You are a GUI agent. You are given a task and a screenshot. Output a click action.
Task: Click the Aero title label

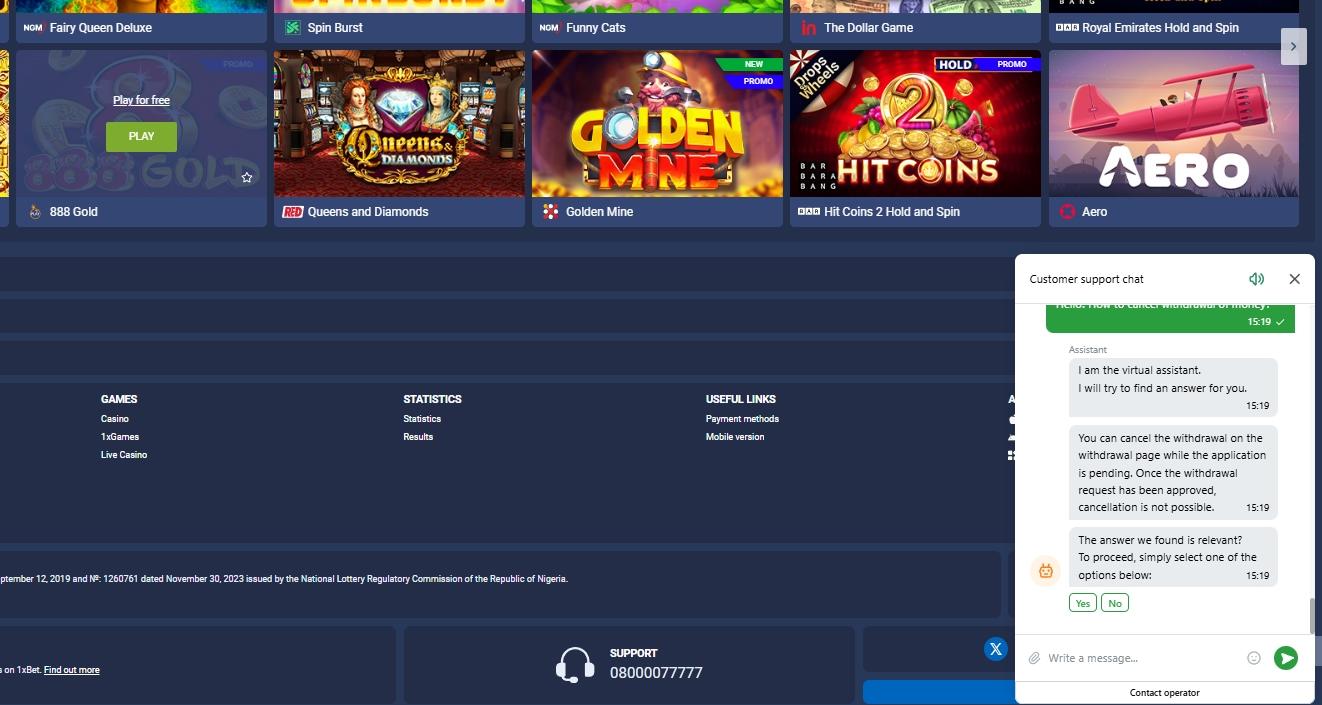[x=1094, y=212]
